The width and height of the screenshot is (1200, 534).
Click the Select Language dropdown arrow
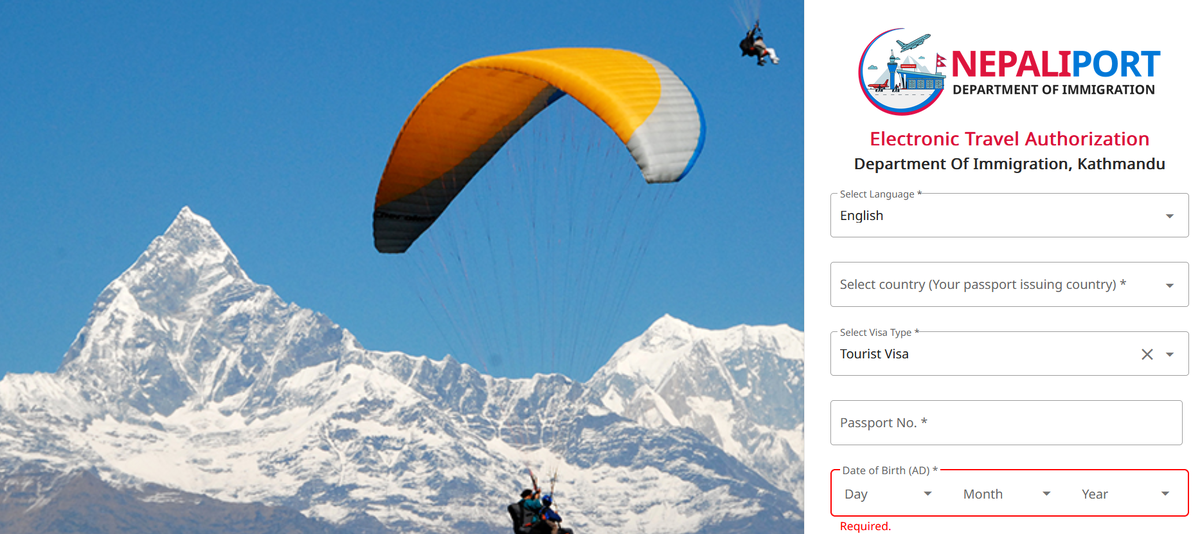[x=1170, y=216]
